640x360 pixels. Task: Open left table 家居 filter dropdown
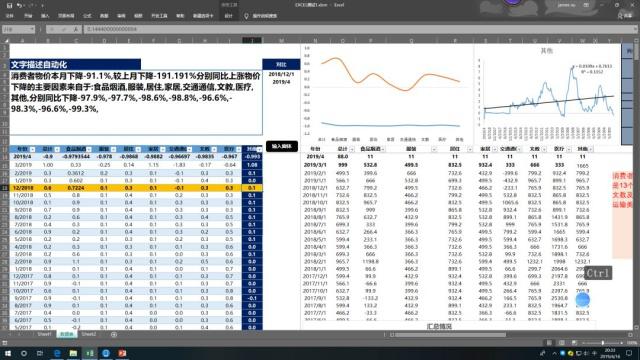[163, 149]
